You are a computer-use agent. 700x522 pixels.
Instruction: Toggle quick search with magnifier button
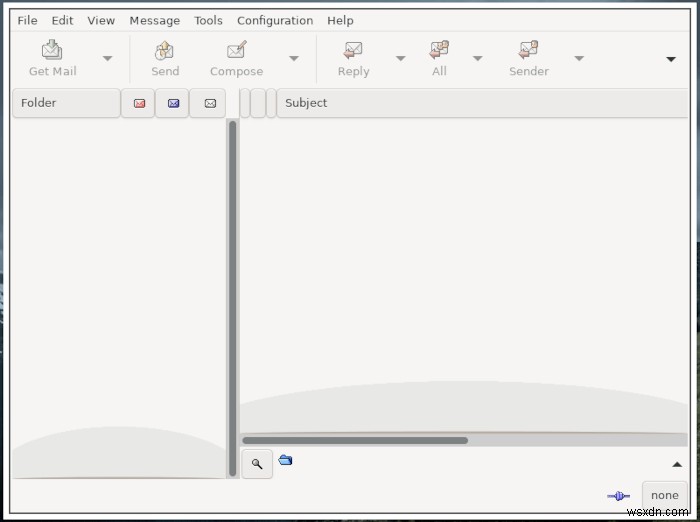click(x=257, y=464)
